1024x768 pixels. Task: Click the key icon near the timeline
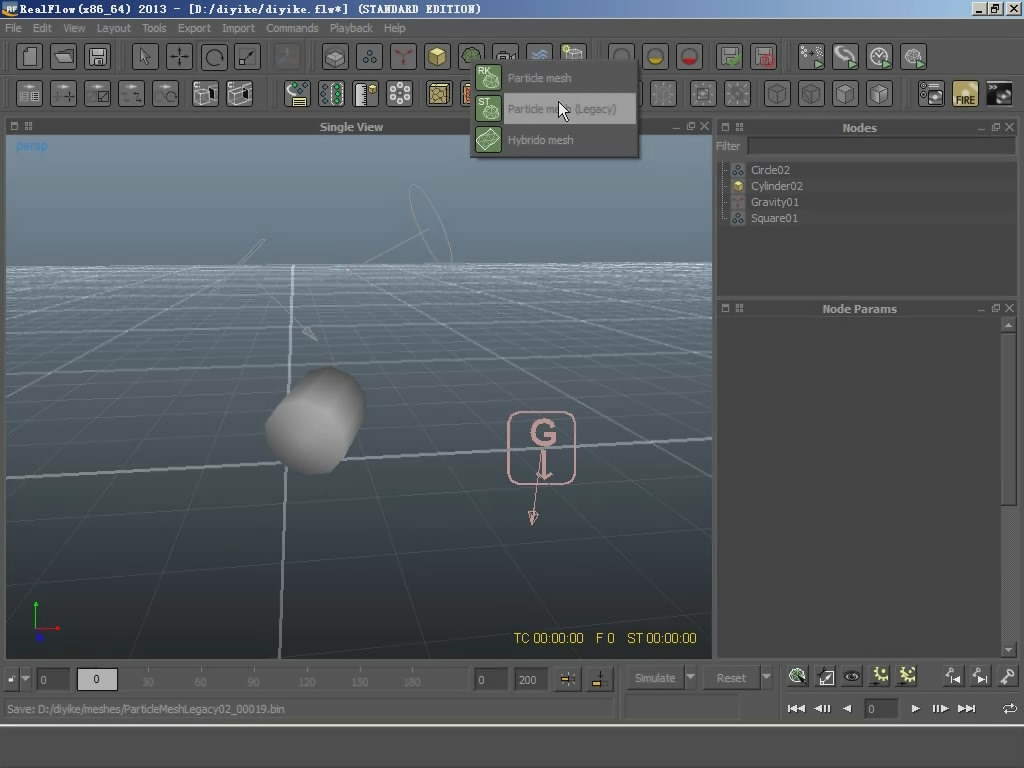[x=1006, y=677]
